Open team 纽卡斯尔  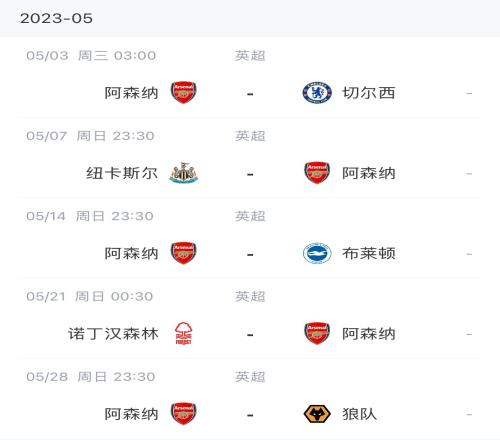(122, 173)
